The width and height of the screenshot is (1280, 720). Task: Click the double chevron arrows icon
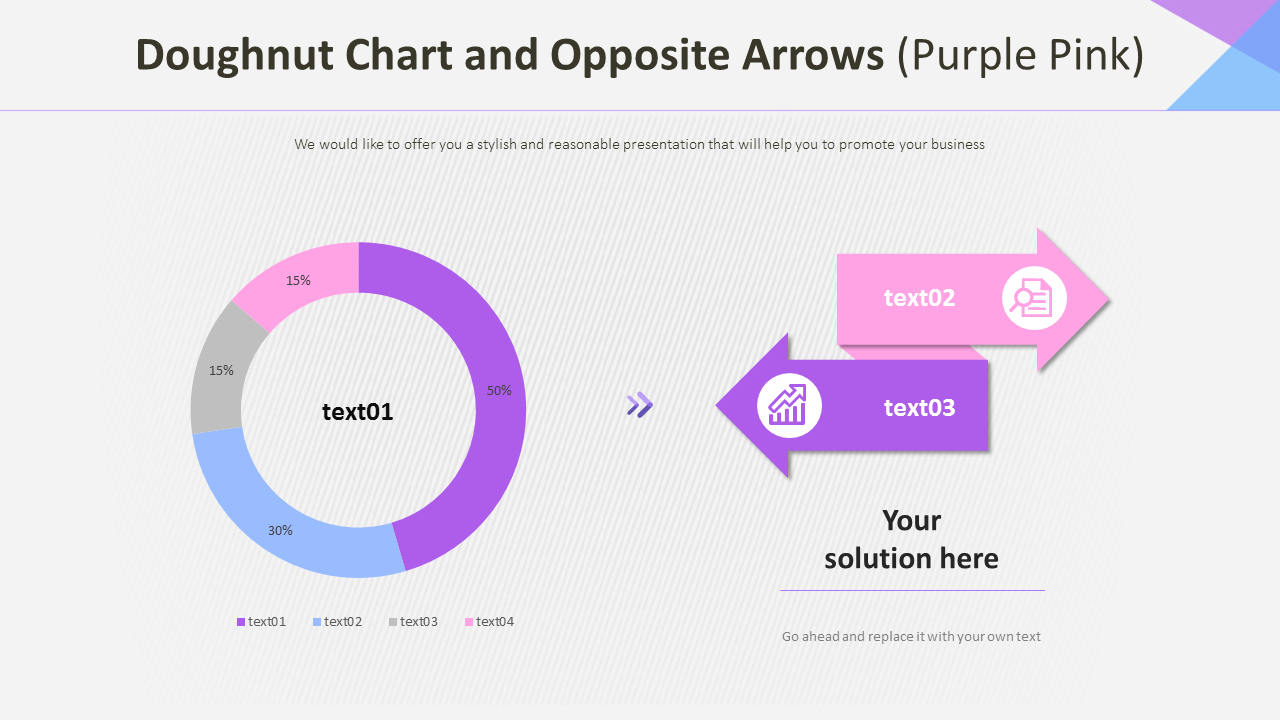pyautogui.click(x=640, y=405)
